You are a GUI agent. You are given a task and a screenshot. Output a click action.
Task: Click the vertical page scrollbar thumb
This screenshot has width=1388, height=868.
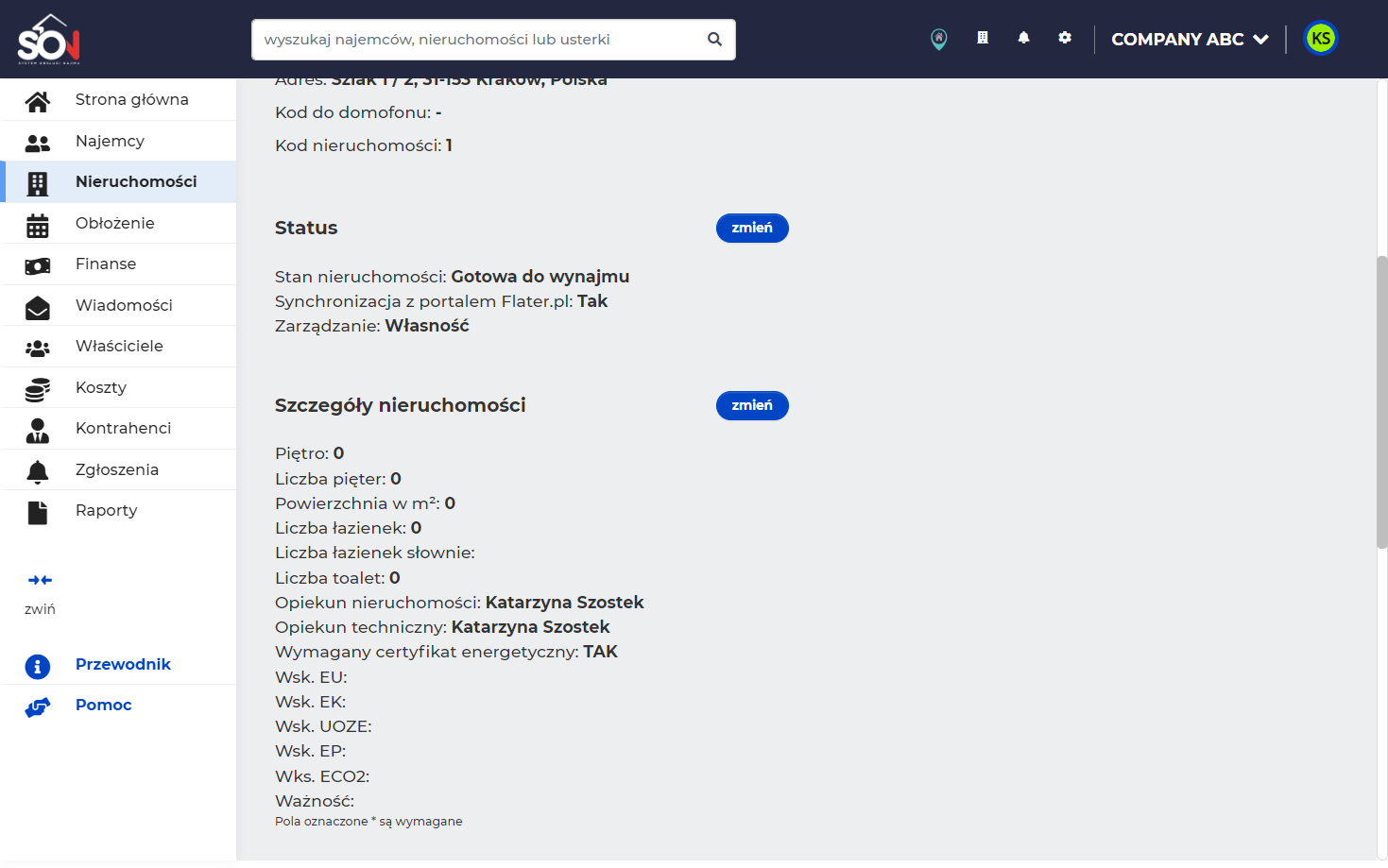click(x=1381, y=402)
